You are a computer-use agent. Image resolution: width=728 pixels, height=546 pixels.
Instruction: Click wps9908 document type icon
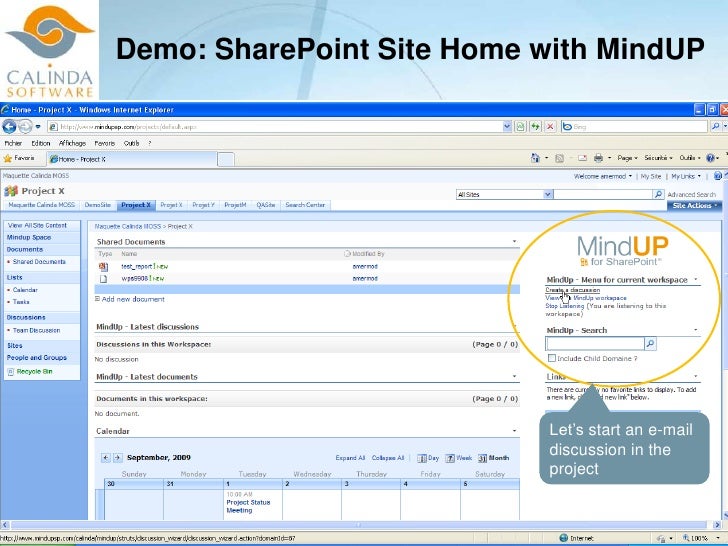103,279
